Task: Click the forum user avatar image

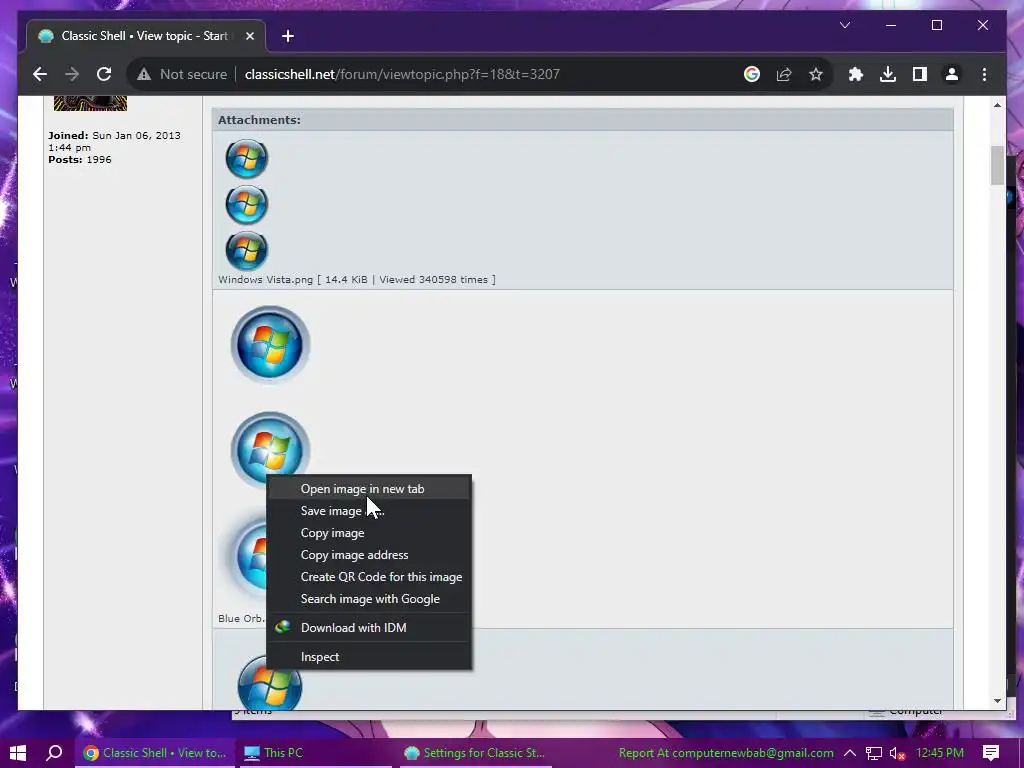Action: click(90, 103)
